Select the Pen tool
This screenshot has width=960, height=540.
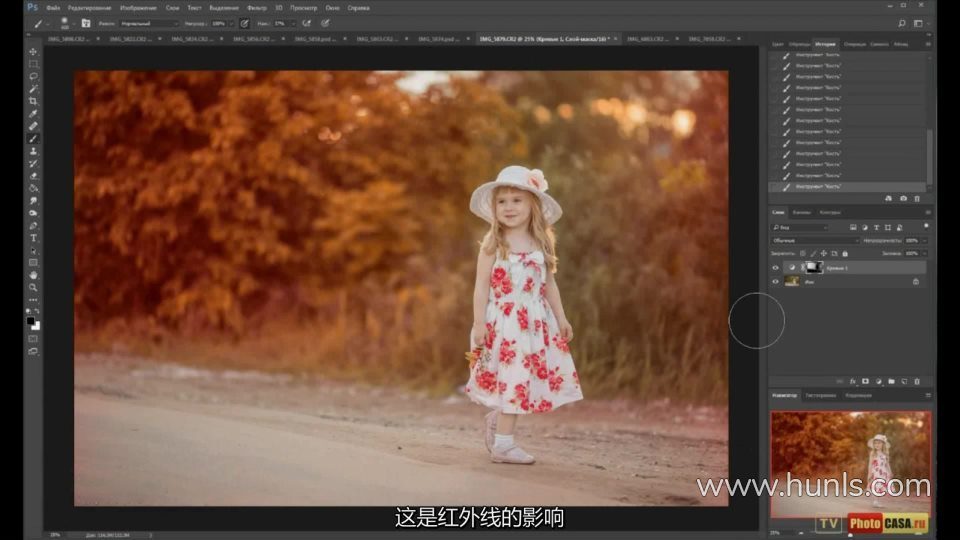click(33, 226)
